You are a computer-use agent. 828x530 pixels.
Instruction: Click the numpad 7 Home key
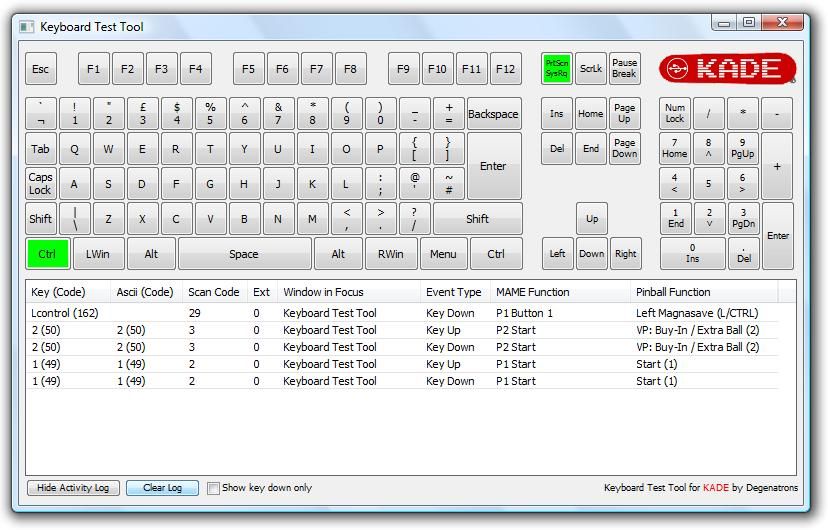pos(675,149)
